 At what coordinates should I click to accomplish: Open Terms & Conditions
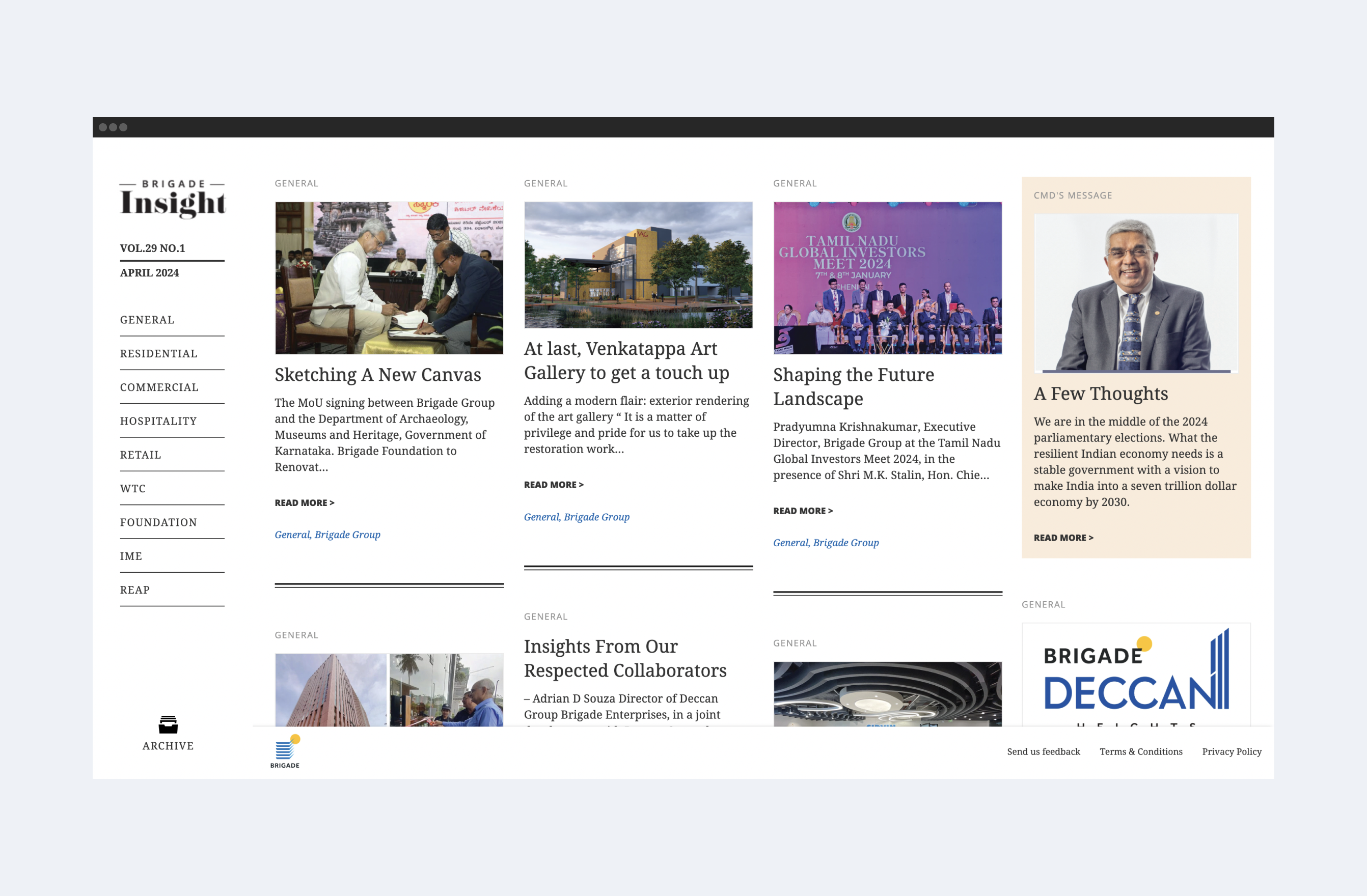1141,752
